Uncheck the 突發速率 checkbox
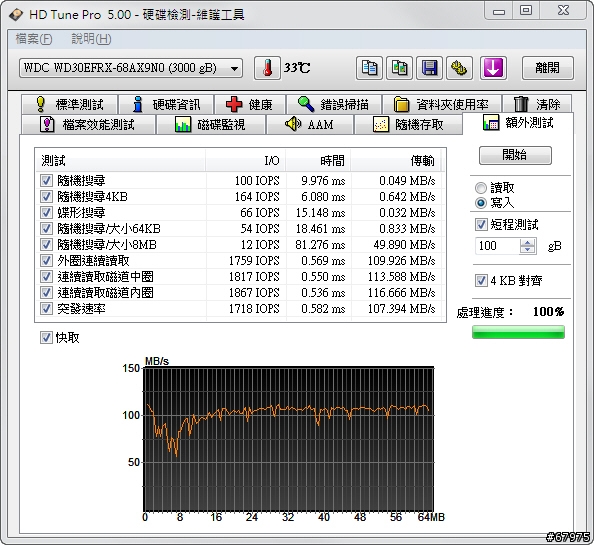This screenshot has width=594, height=545. pyautogui.click(x=46, y=309)
